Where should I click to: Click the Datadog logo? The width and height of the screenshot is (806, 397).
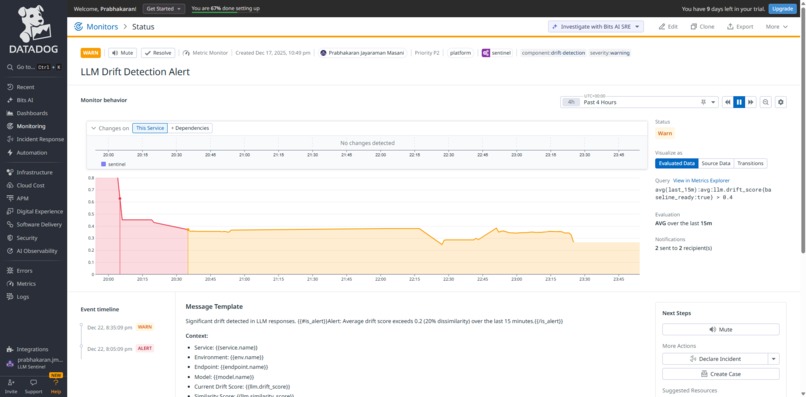pyautogui.click(x=33, y=30)
